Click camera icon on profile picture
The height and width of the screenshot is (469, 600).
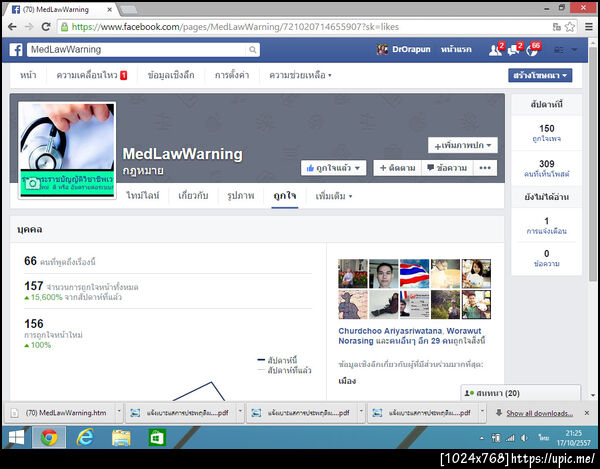pos(33,184)
